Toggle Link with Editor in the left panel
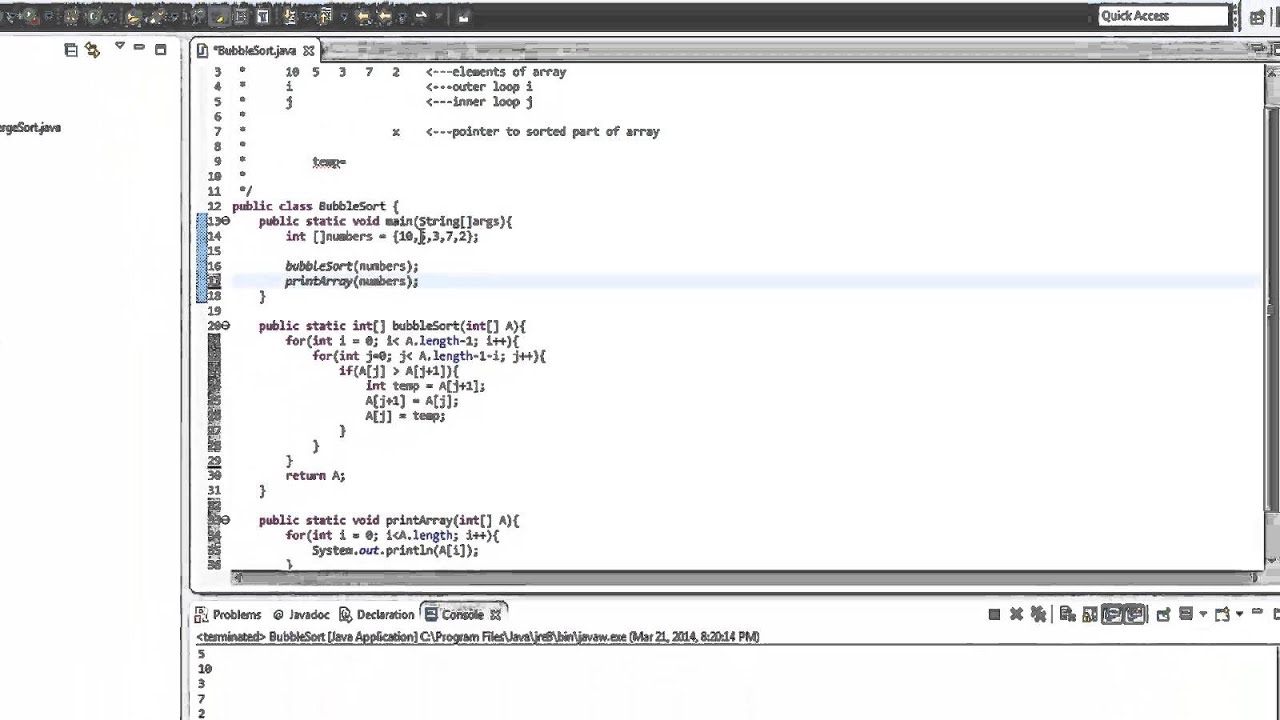1280x720 pixels. coord(92,49)
